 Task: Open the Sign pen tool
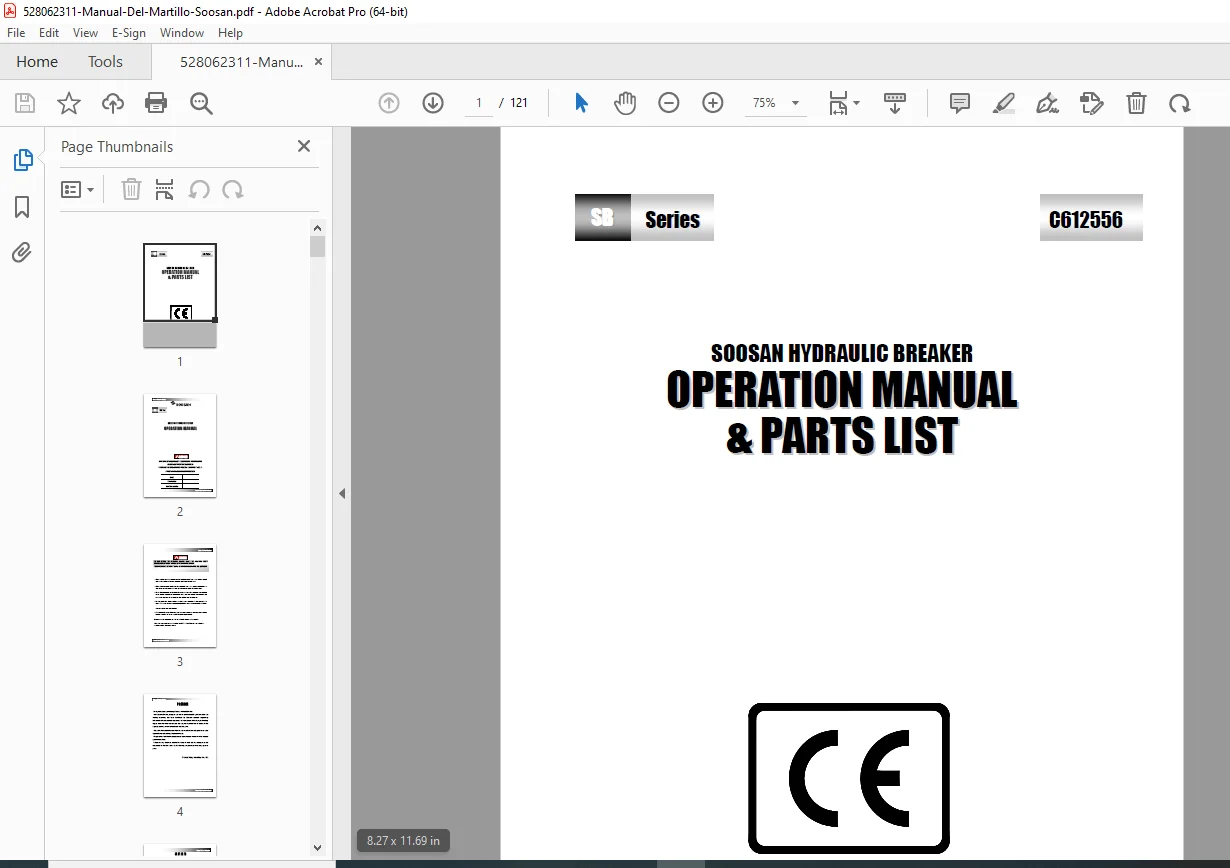1047,103
